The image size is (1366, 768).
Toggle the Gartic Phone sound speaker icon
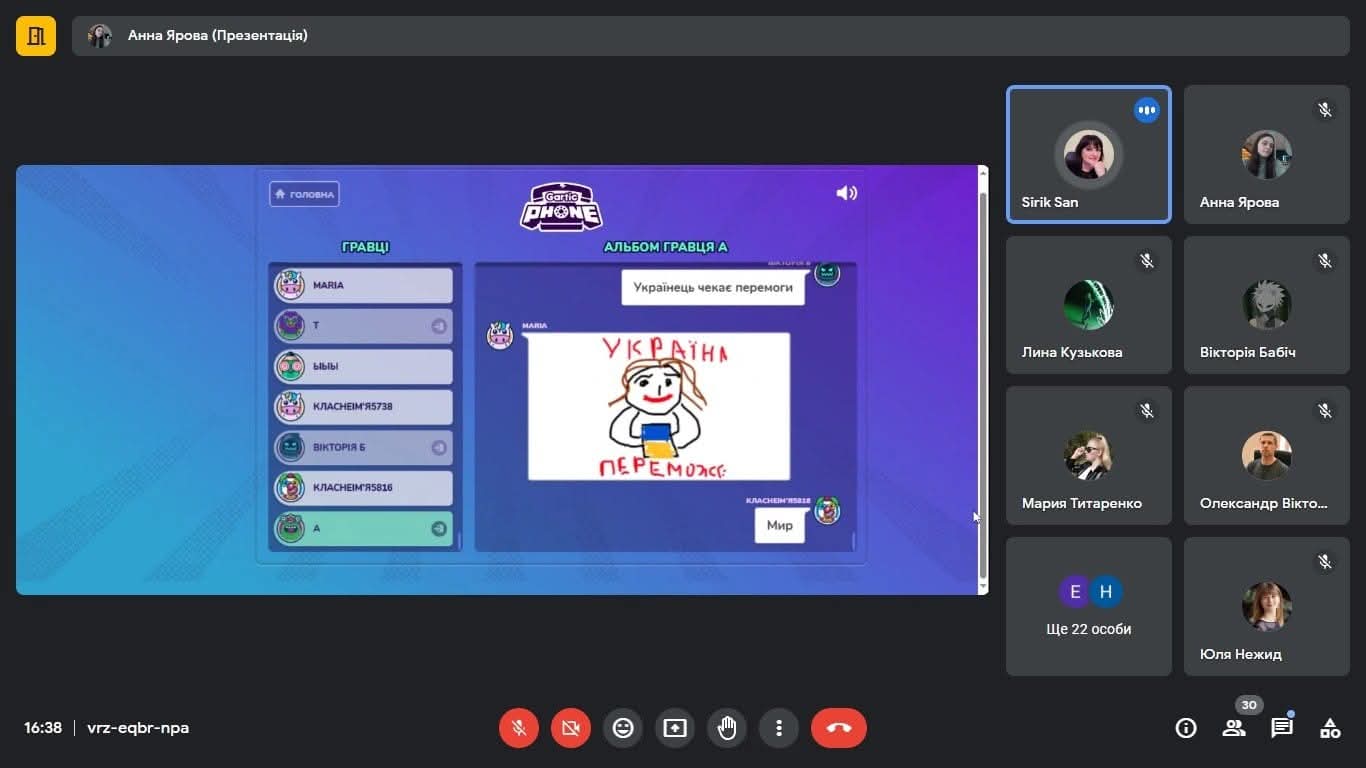[847, 193]
